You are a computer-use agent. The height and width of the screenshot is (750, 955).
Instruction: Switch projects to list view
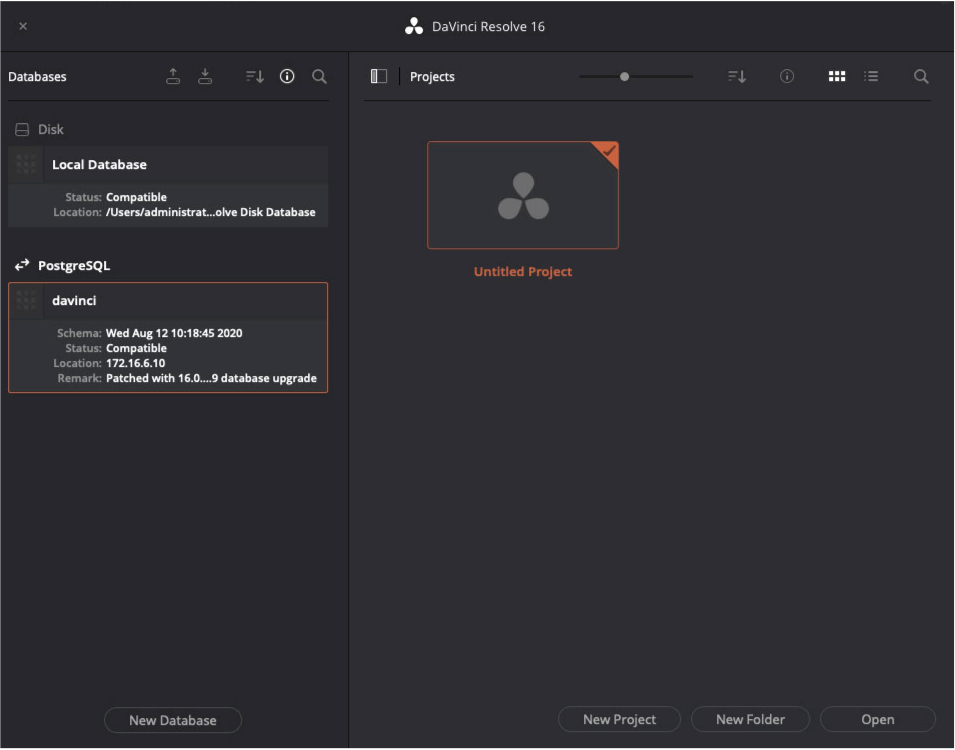point(871,76)
